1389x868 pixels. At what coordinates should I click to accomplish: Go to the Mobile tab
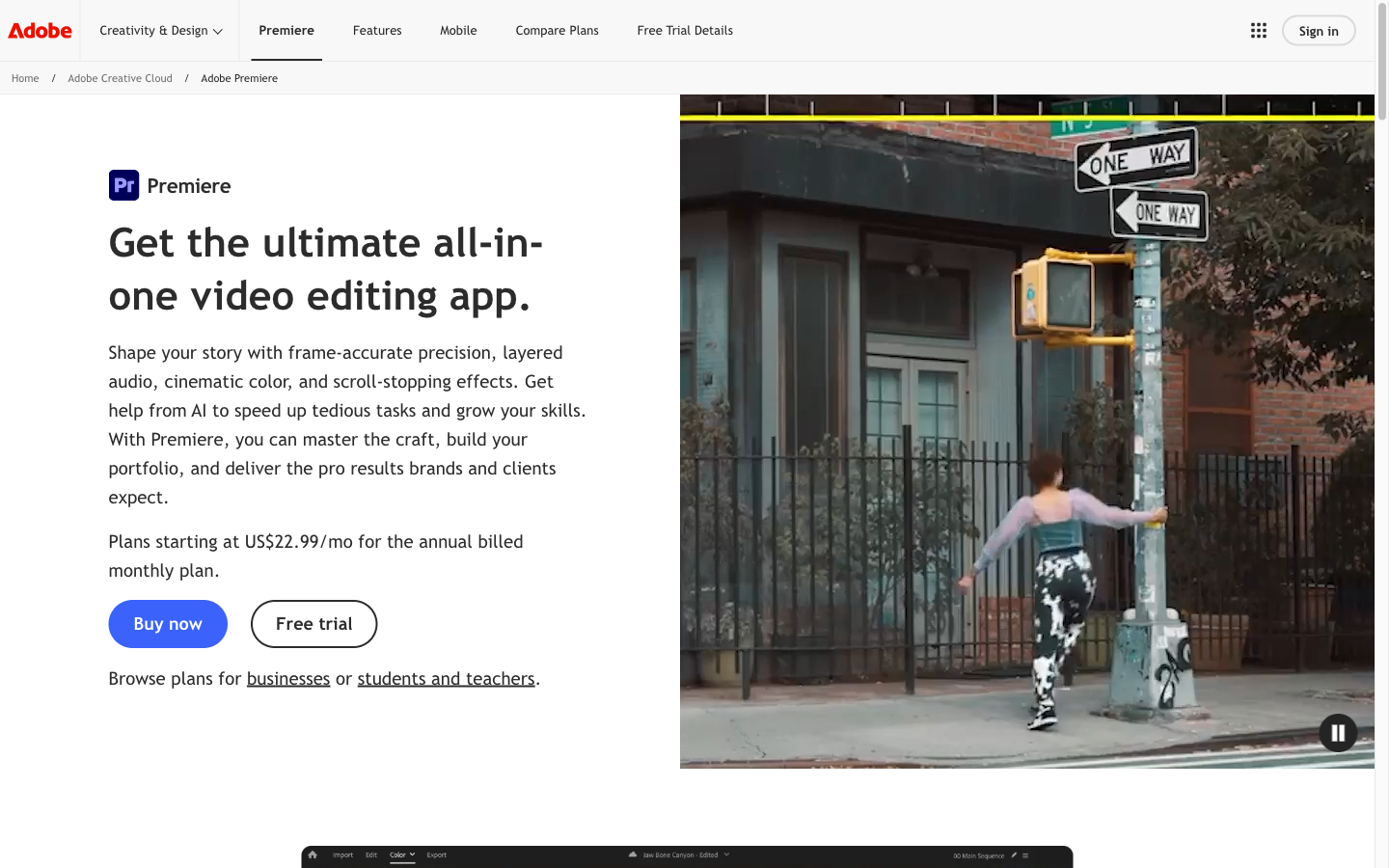click(x=458, y=31)
